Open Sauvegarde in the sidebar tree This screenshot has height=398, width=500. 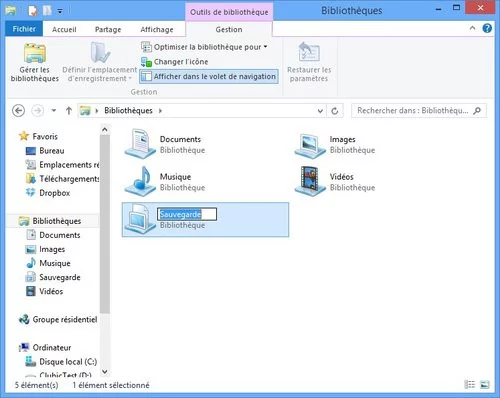click(x=60, y=277)
